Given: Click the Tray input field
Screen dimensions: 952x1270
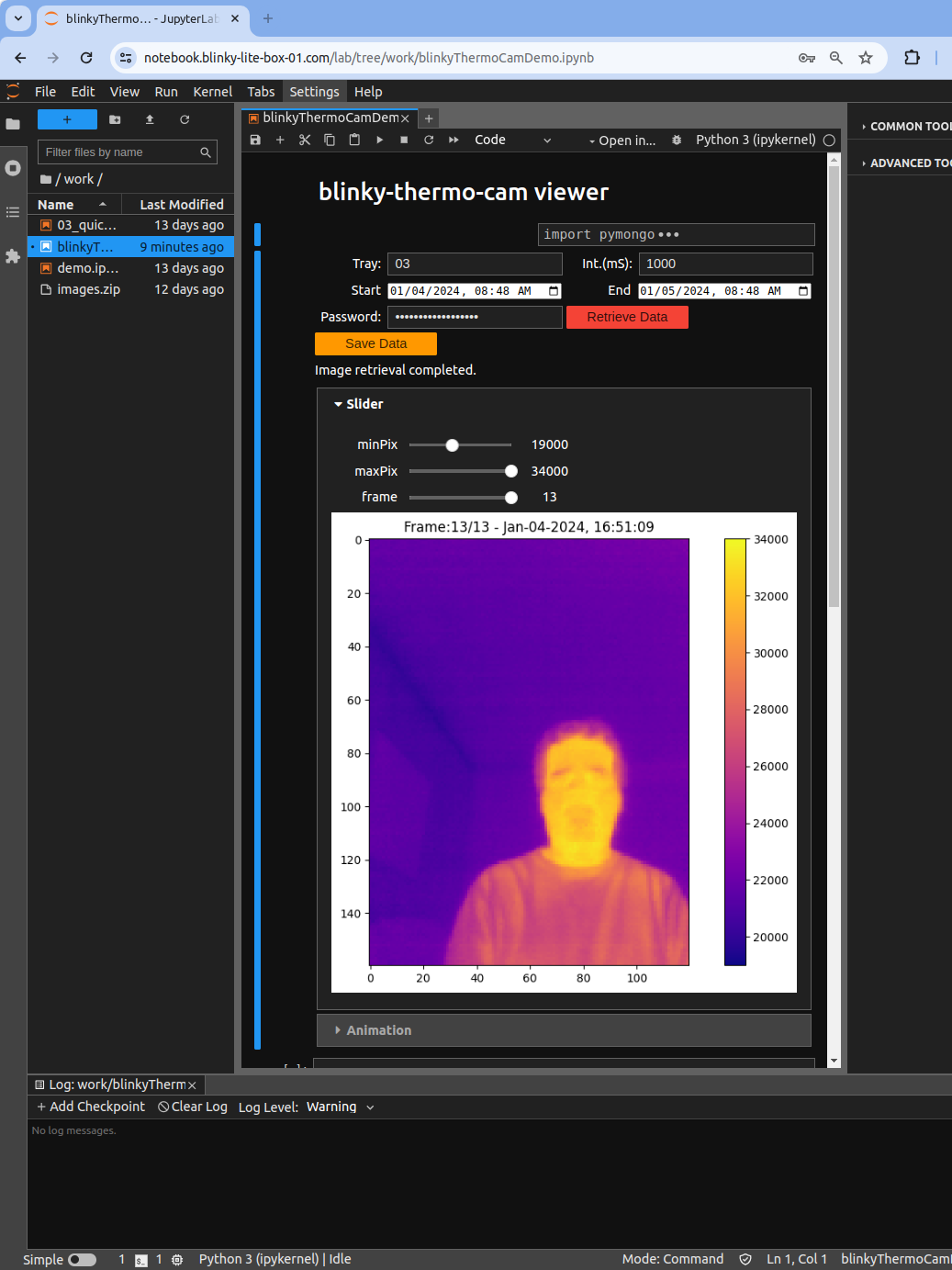Looking at the screenshot, I should (475, 264).
